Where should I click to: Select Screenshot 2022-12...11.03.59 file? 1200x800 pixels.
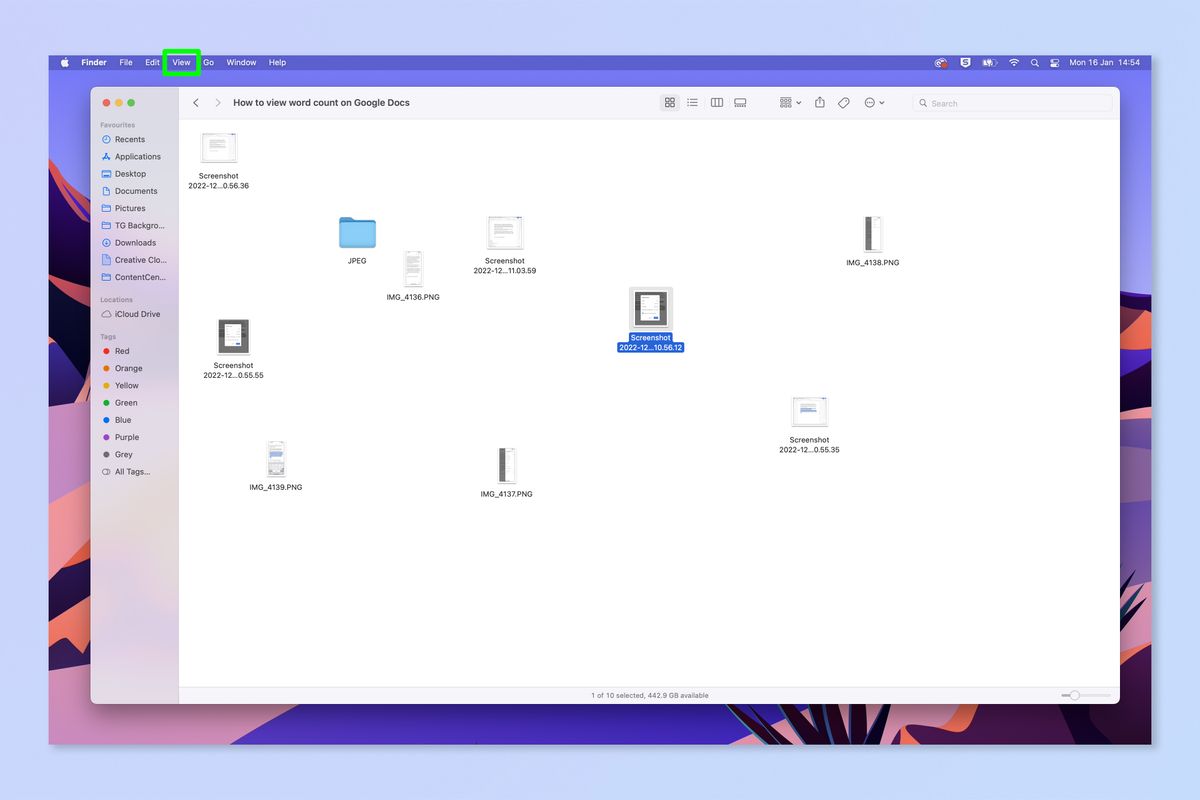[505, 234]
